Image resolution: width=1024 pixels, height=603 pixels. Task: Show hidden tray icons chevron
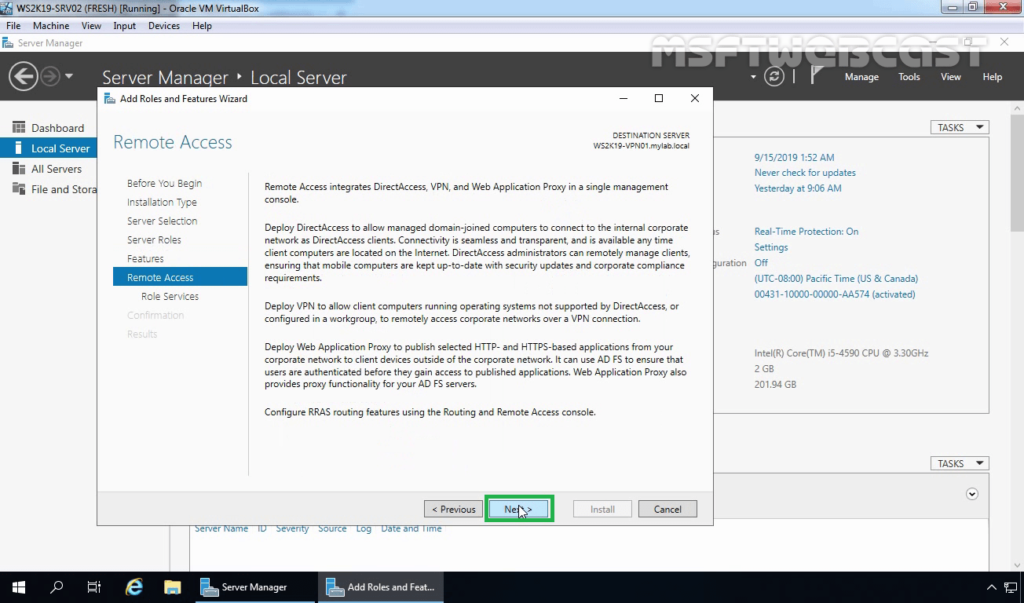click(x=991, y=587)
